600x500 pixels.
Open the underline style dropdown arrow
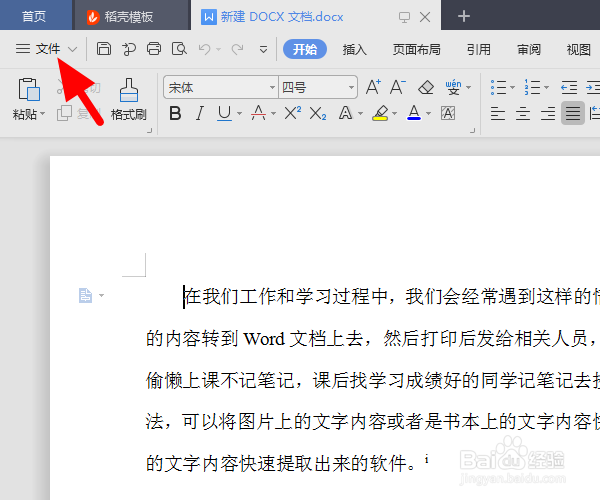[240, 114]
